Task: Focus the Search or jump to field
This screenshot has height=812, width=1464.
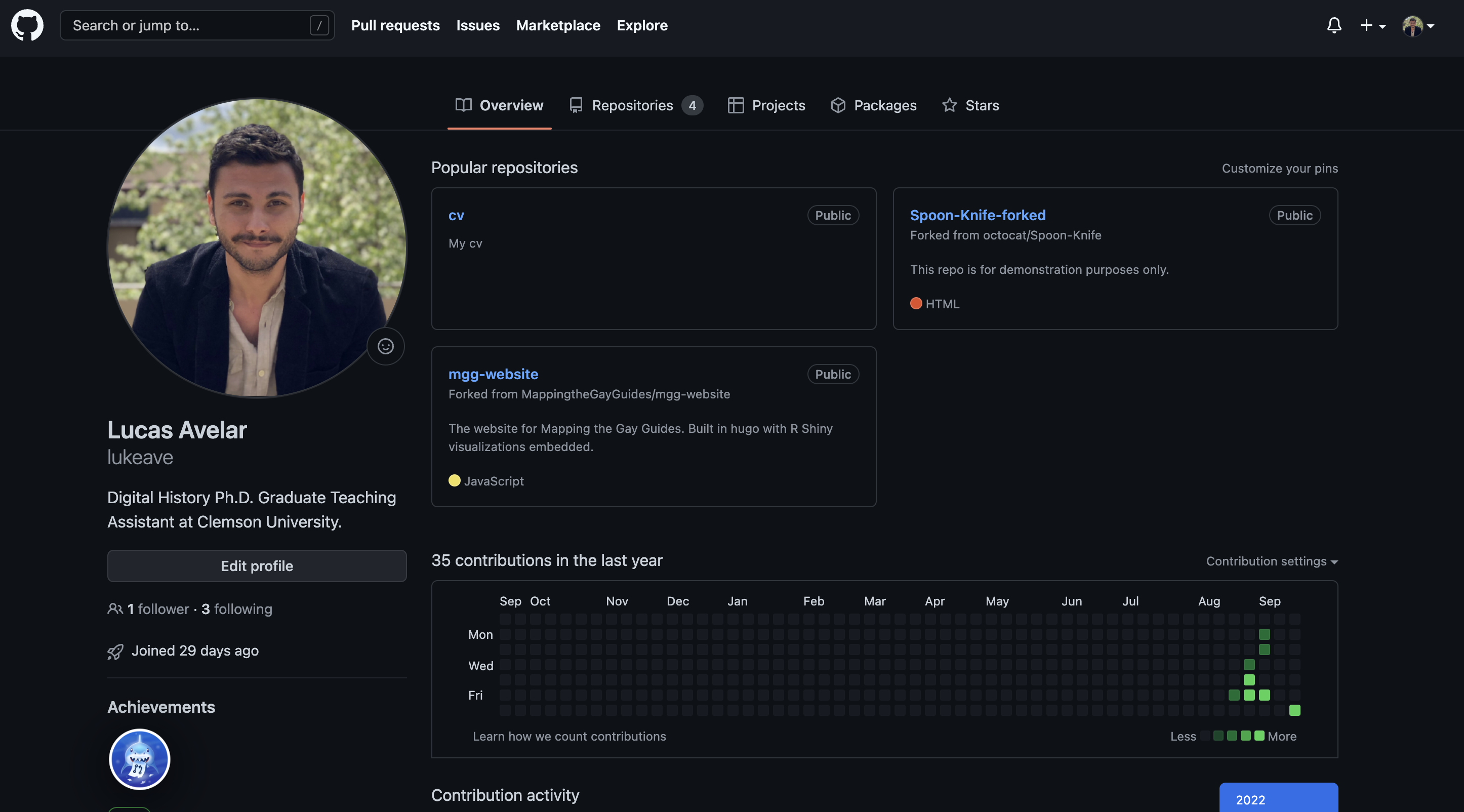Action: [x=187, y=26]
